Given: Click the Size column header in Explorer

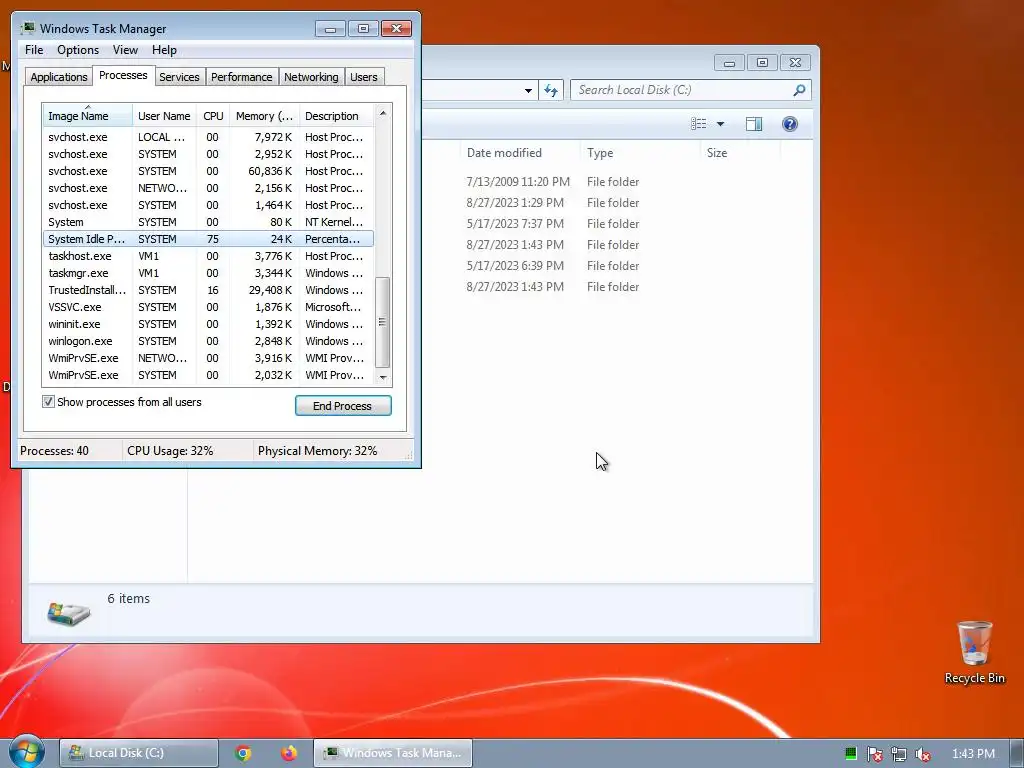Looking at the screenshot, I should tap(741, 153).
